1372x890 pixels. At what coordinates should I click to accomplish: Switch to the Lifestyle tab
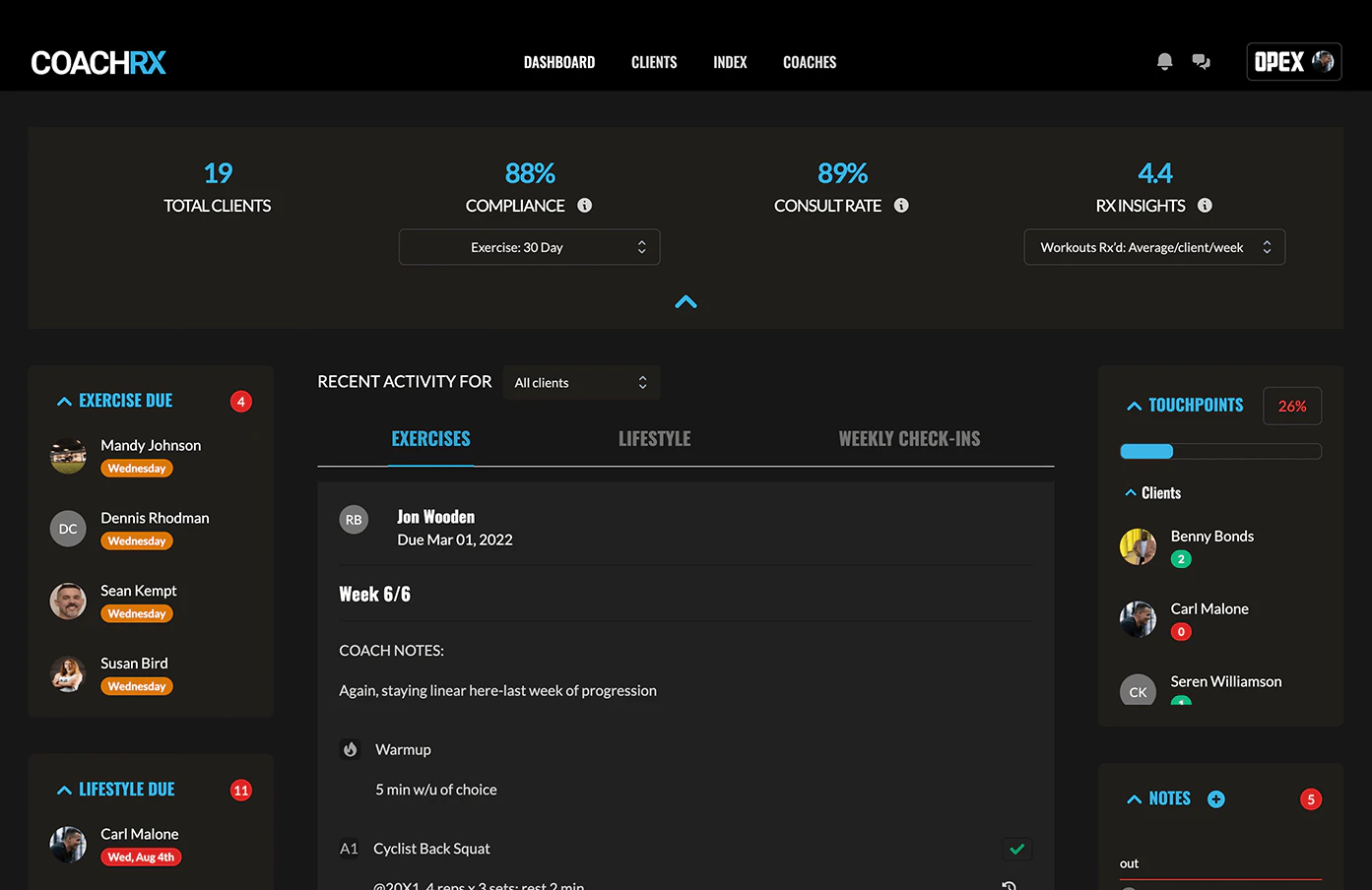(x=654, y=438)
